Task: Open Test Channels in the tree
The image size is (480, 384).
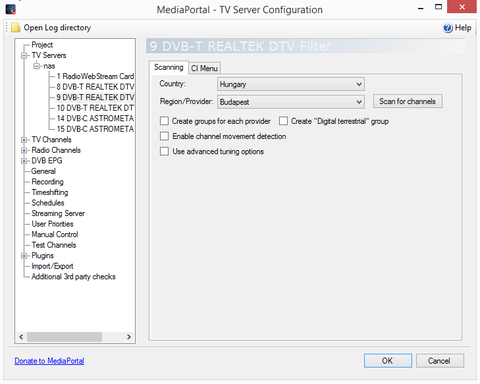Action: tap(54, 245)
